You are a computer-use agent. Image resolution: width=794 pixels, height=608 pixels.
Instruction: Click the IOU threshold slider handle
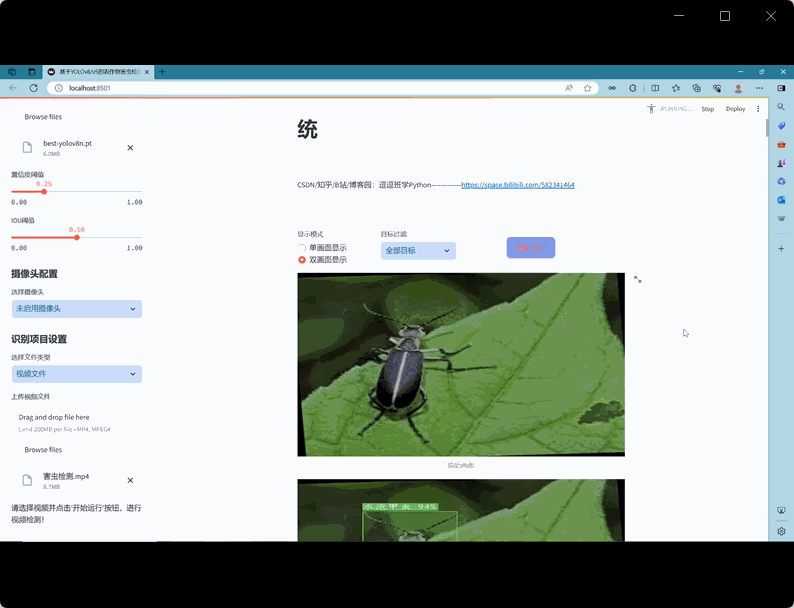[x=77, y=237]
